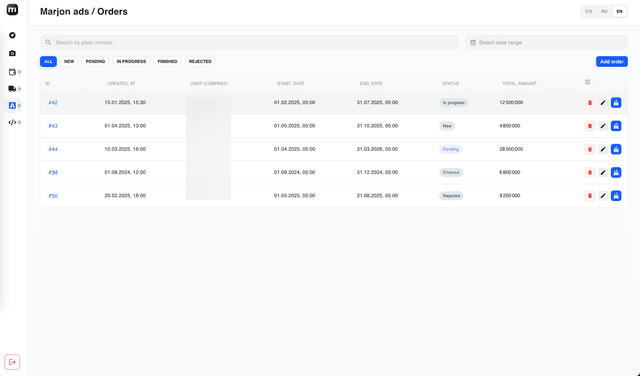
Task: Click the TOTAL_AMOUNT column header
Action: [x=519, y=83]
